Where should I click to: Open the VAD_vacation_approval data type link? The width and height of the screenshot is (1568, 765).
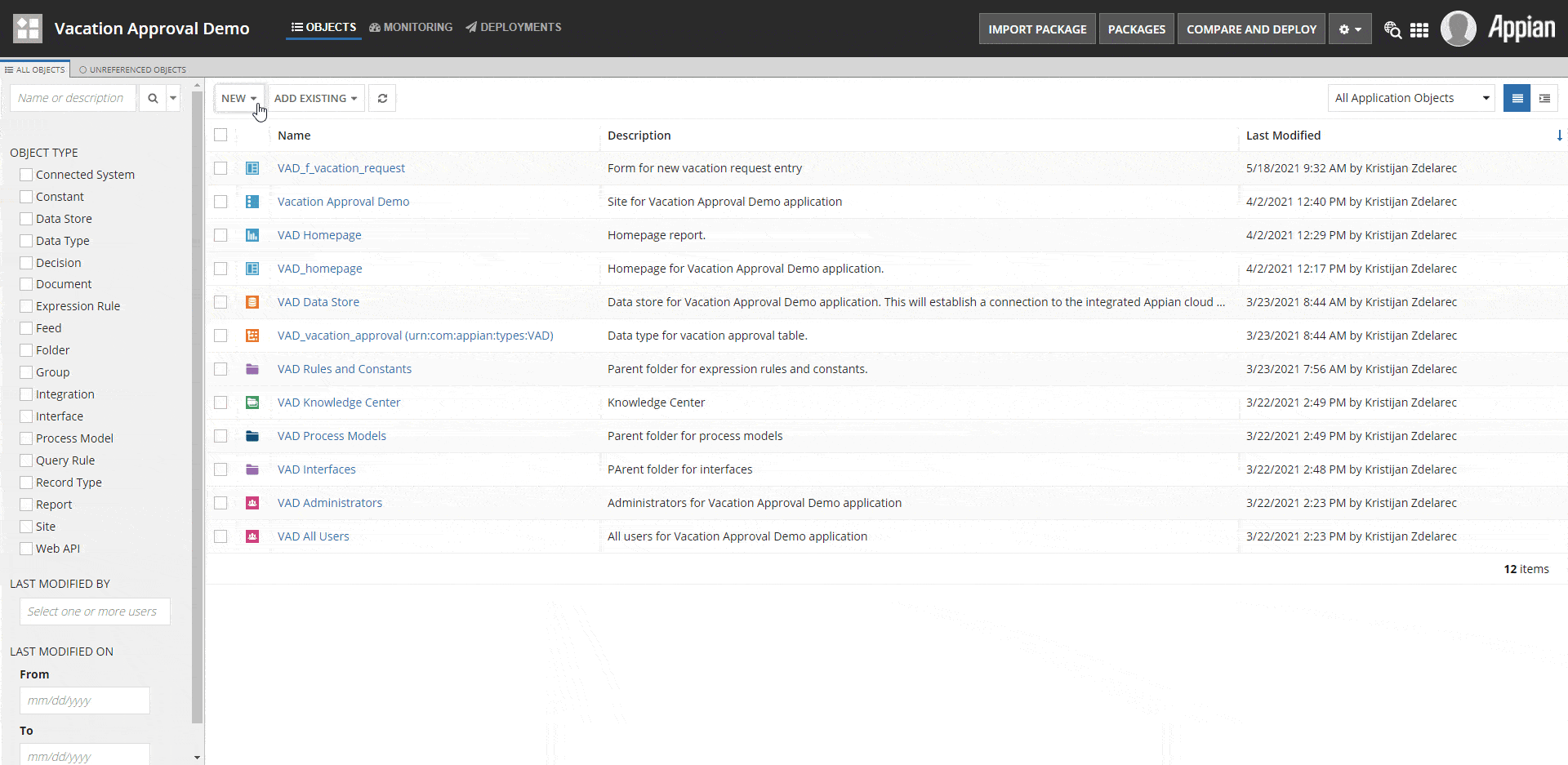(x=416, y=336)
